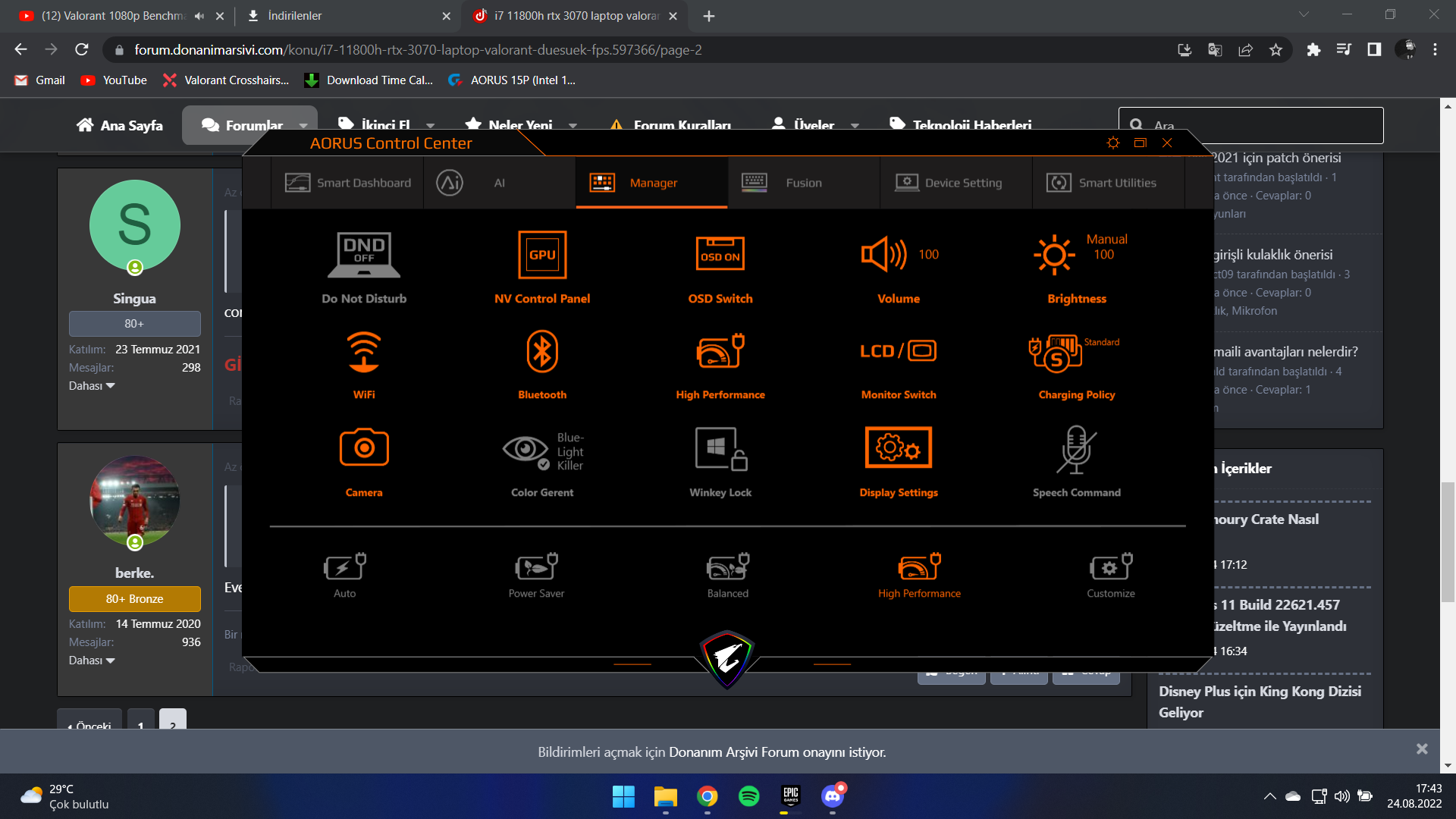This screenshot has height=819, width=1456.
Task: Expand Dahası under Singua's profile
Action: click(92, 386)
